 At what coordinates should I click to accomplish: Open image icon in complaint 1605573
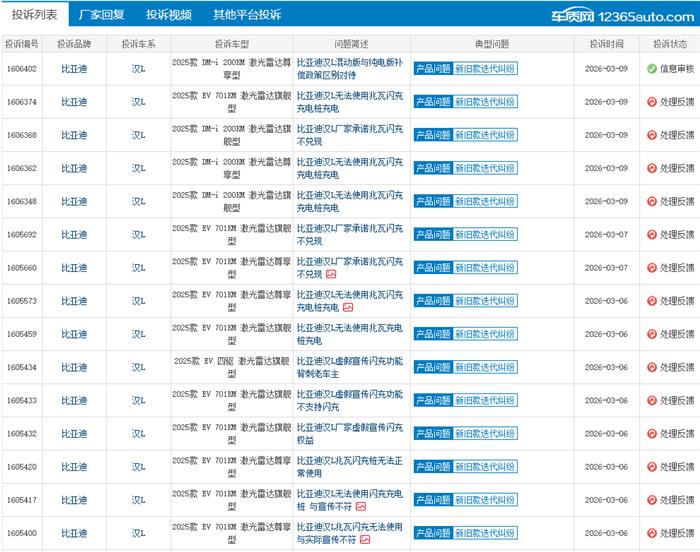(347, 307)
